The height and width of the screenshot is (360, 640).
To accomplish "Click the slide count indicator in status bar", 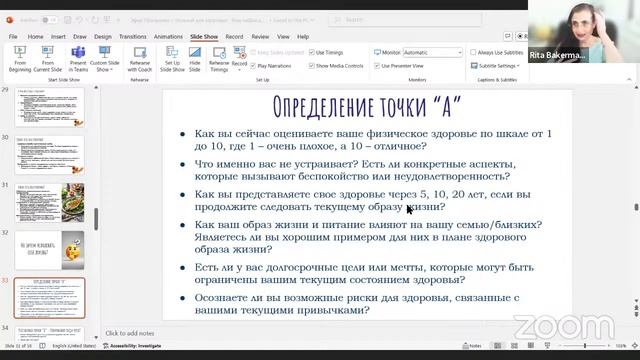I will coord(18,346).
